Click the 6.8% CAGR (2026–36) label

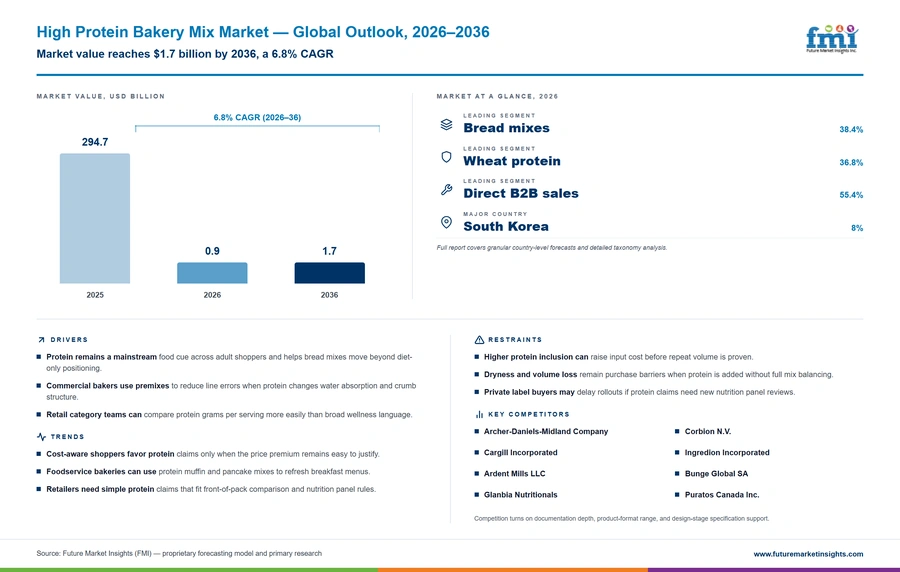pos(257,117)
